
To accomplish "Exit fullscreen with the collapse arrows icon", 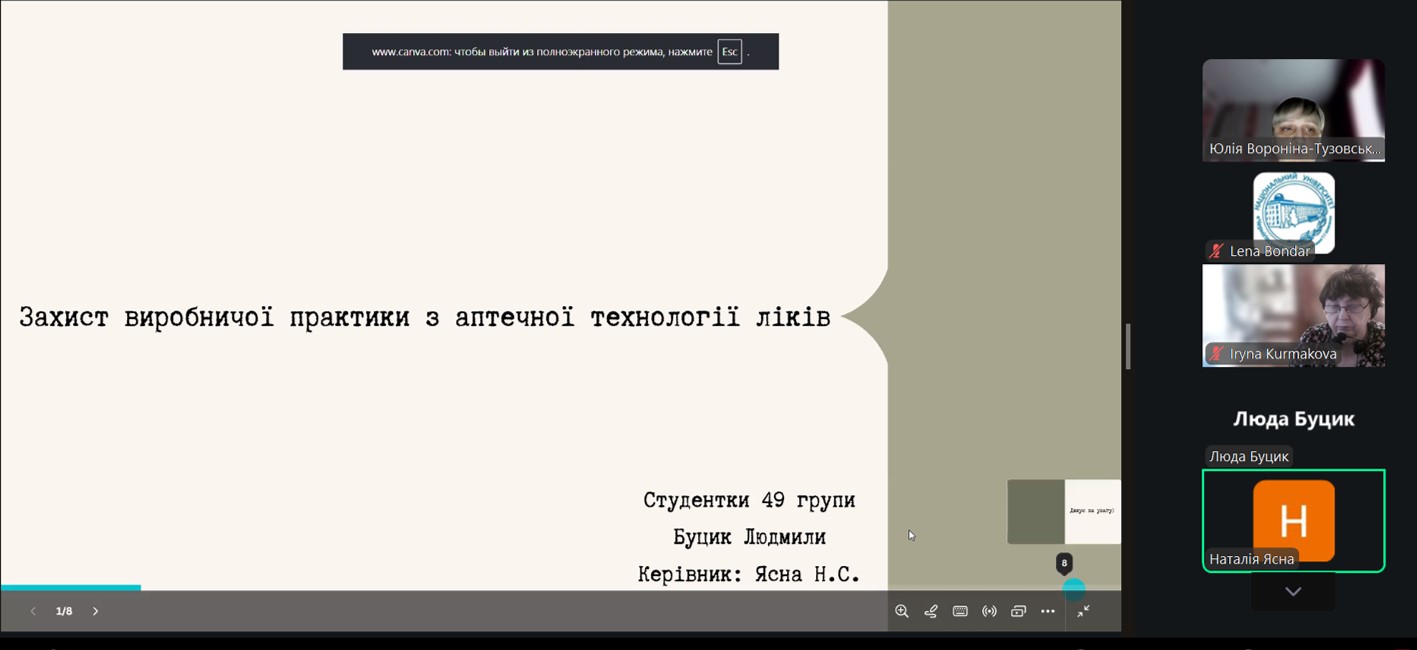I will (x=1083, y=611).
